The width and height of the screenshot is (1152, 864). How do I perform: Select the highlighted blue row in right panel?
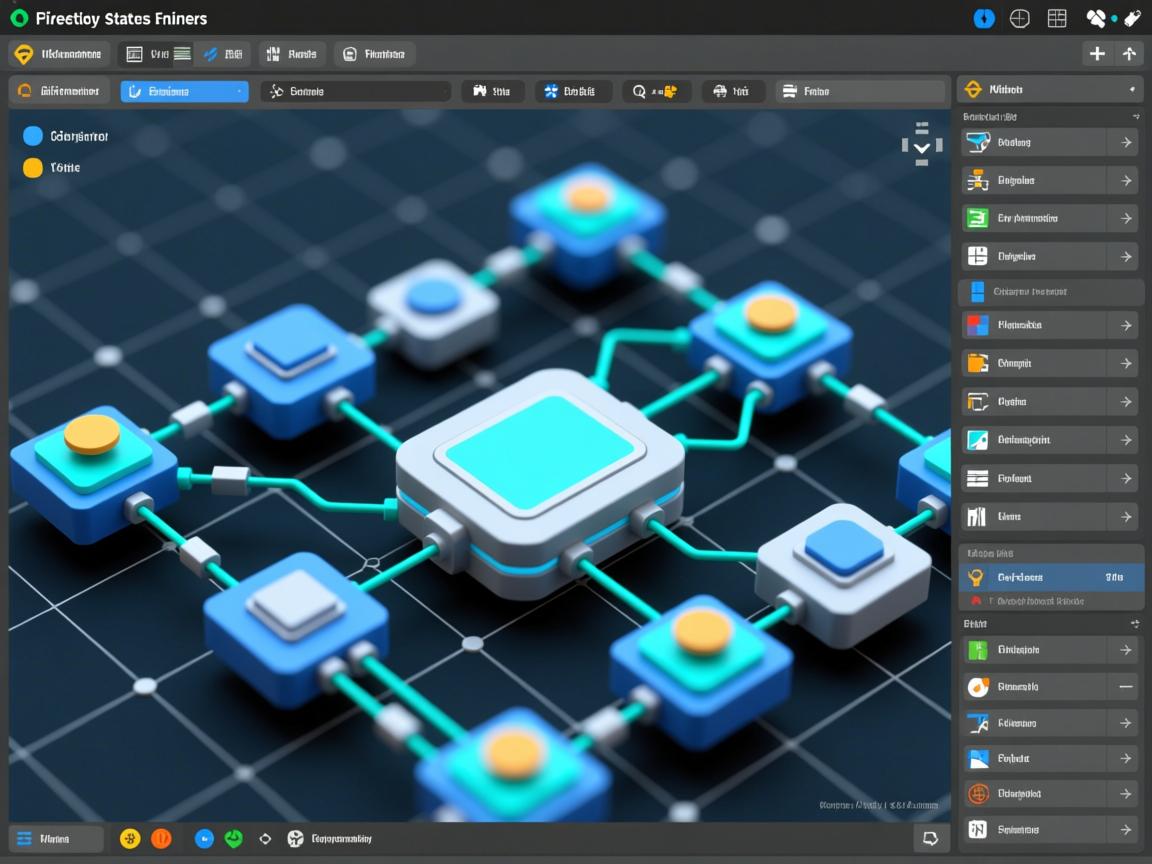point(1050,577)
